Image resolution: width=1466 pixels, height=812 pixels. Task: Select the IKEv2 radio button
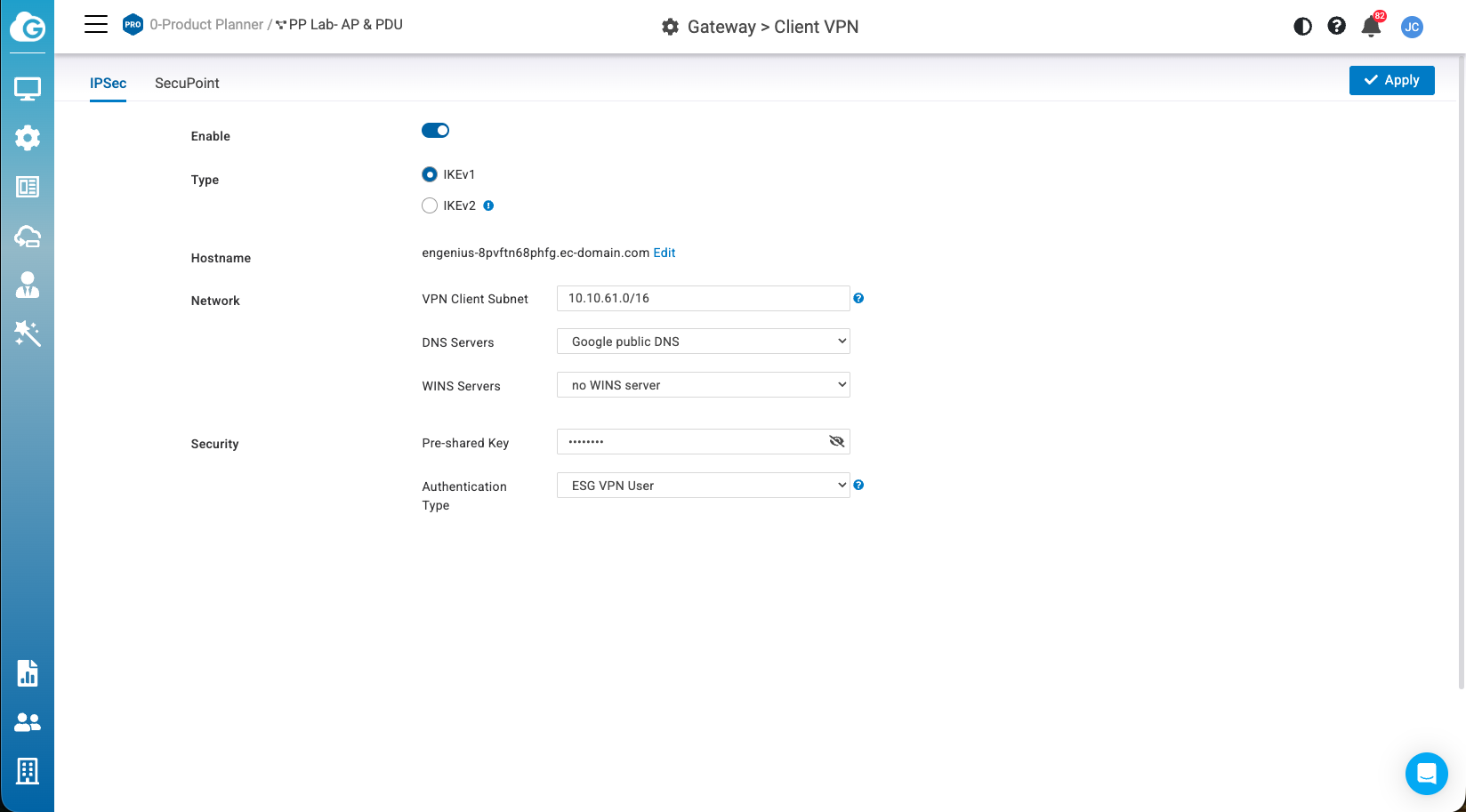coord(430,205)
